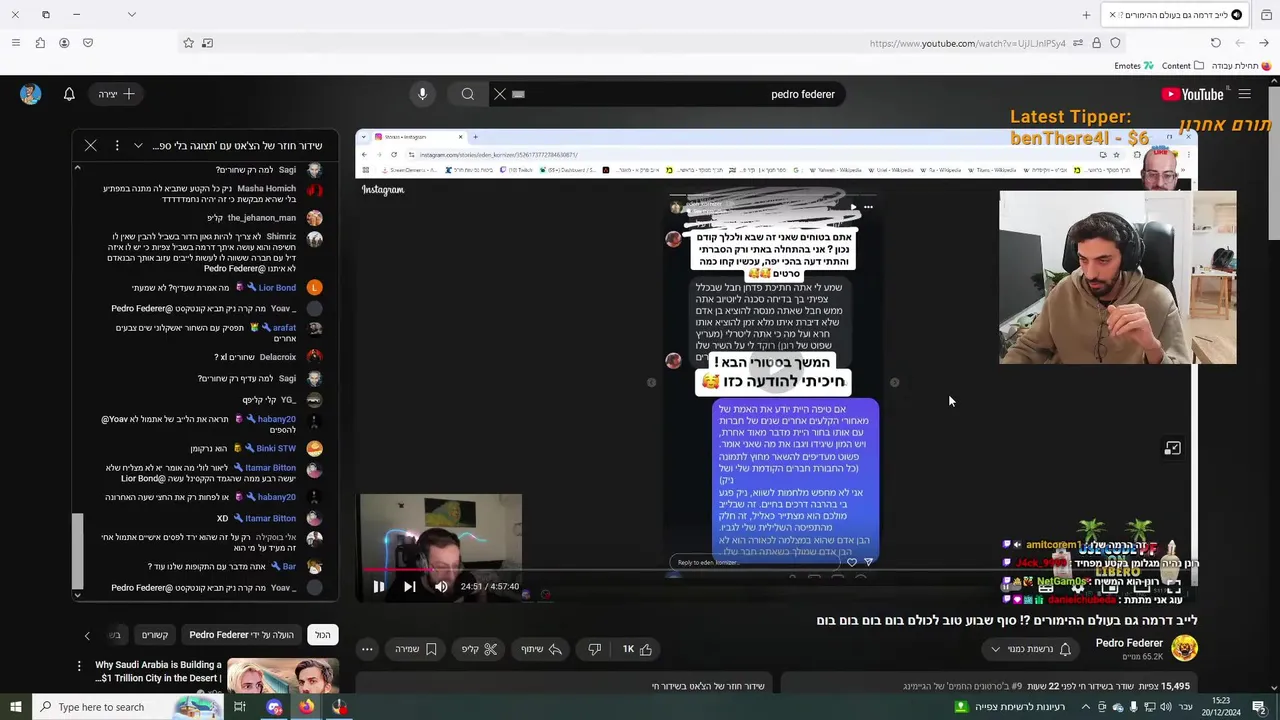The height and width of the screenshot is (720, 1280).
Task: Open a new browser tab
Action: click(1086, 15)
